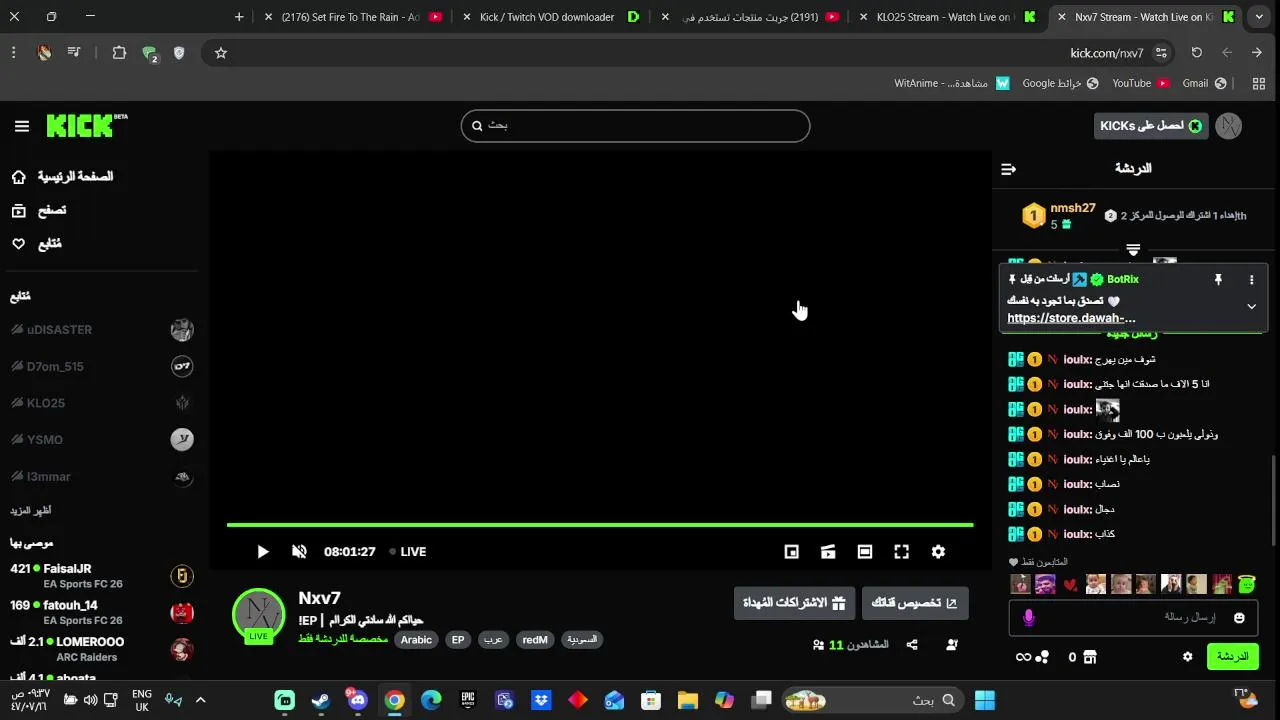Play the stream with the play button

pyautogui.click(x=262, y=552)
